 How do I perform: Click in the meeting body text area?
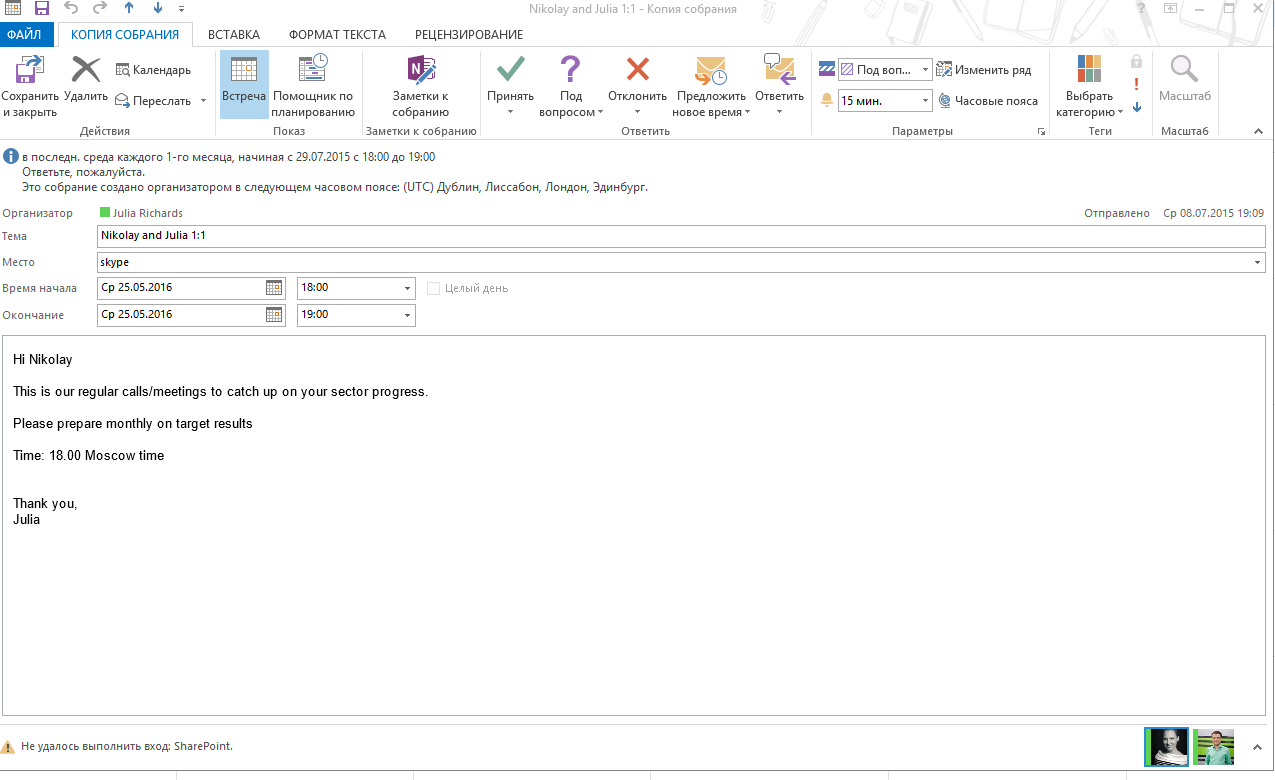click(x=634, y=525)
